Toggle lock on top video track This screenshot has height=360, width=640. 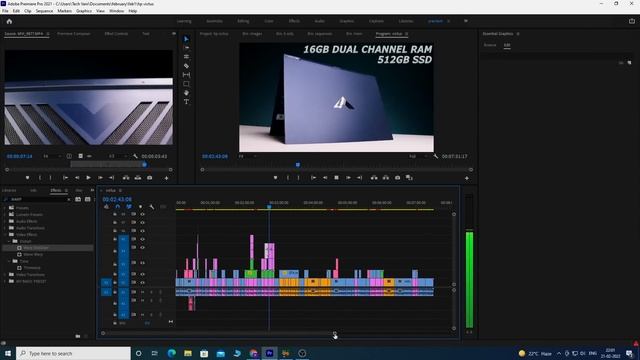115,214
